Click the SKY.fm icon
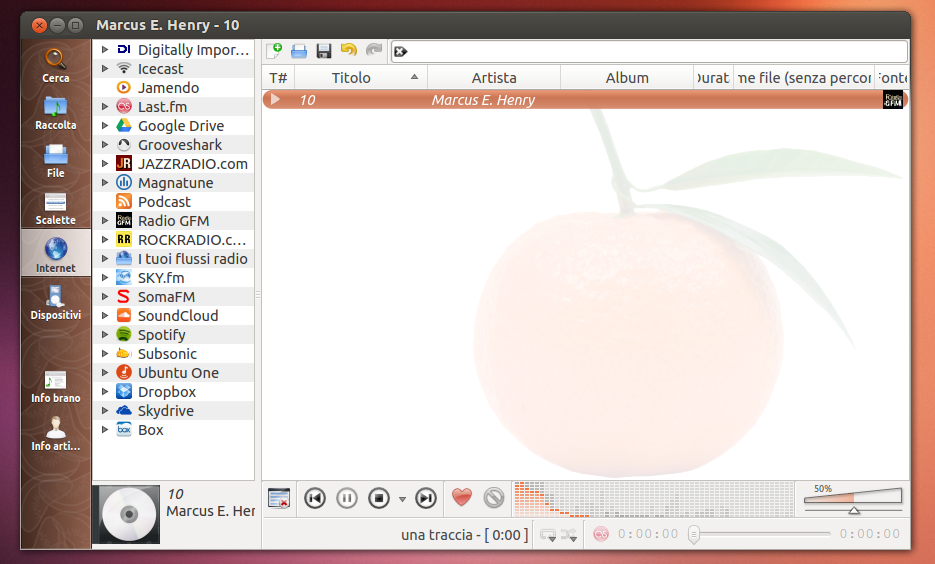Screen dimensions: 935x564 coord(123,278)
